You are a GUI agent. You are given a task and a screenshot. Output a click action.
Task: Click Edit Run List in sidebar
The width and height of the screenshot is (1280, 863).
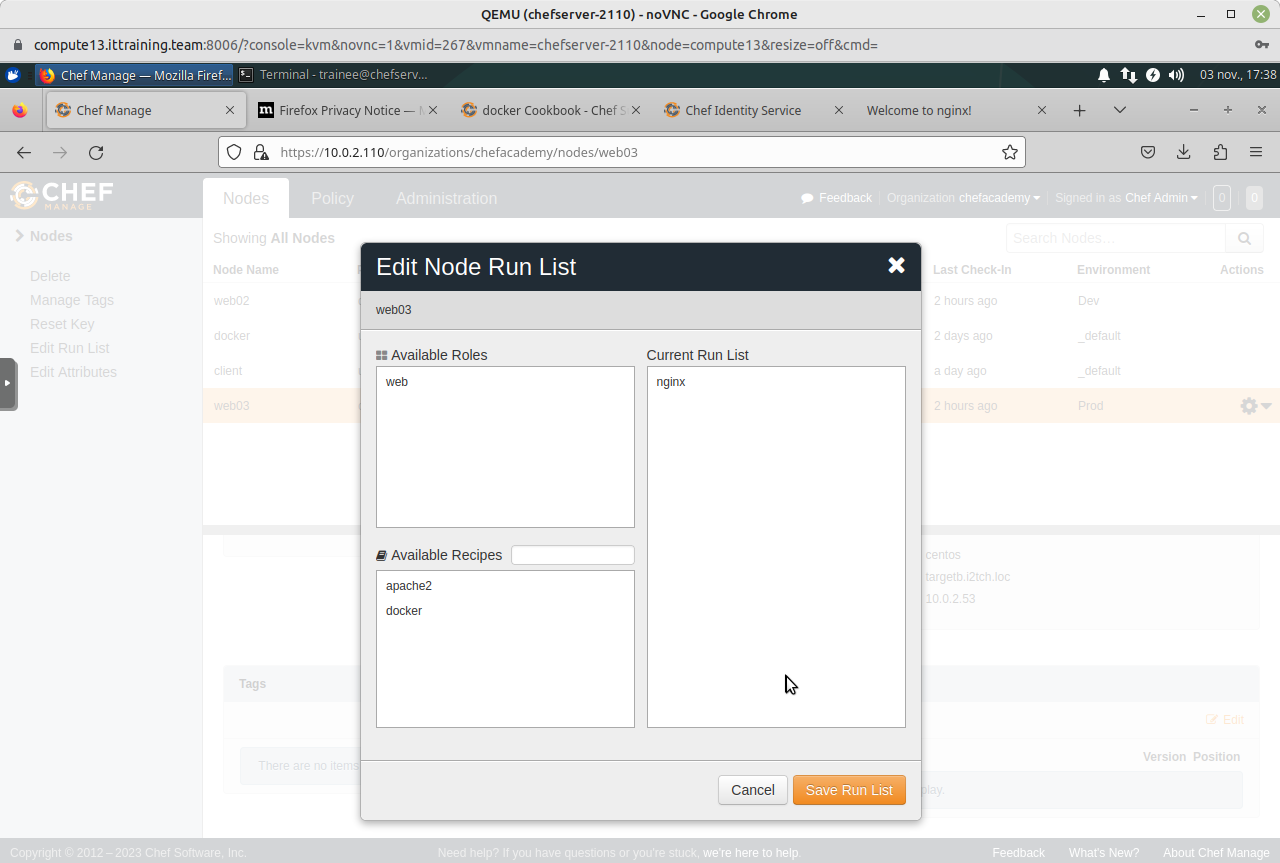pyautogui.click(x=70, y=348)
